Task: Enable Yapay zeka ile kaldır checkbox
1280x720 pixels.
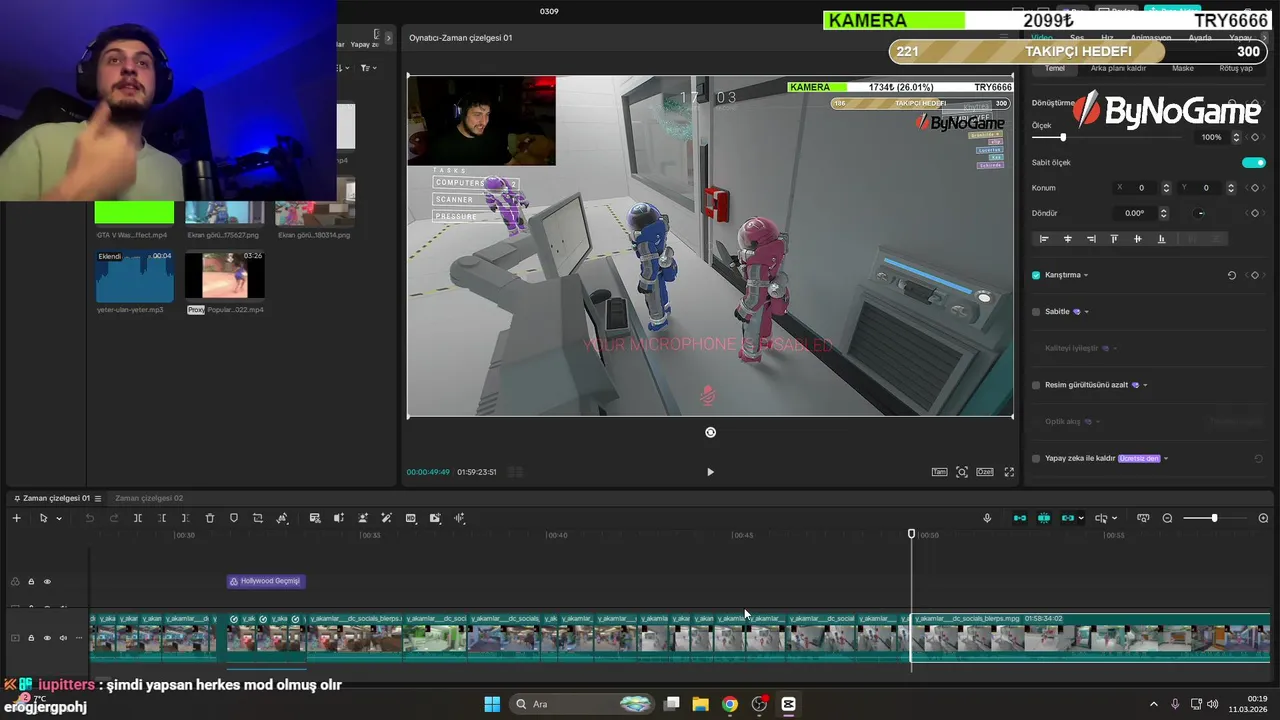Action: point(1036,458)
